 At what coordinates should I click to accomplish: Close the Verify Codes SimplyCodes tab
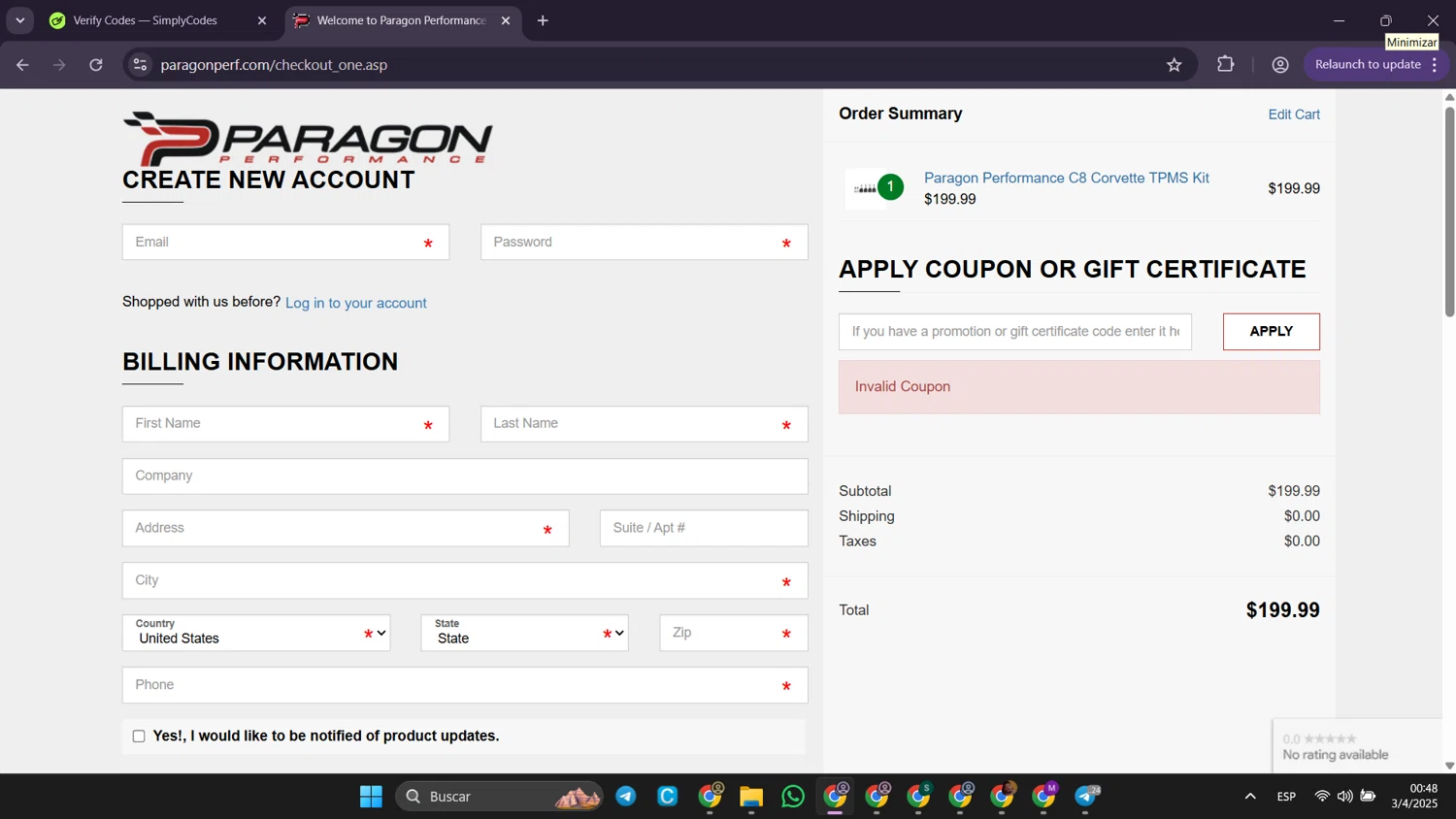pyautogui.click(x=261, y=20)
